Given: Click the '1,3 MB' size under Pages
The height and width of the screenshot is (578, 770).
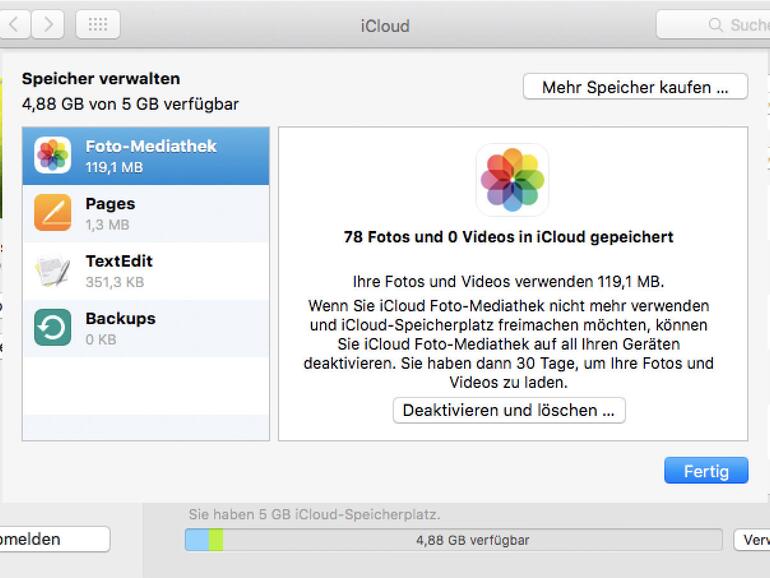Looking at the screenshot, I should click(107, 225).
